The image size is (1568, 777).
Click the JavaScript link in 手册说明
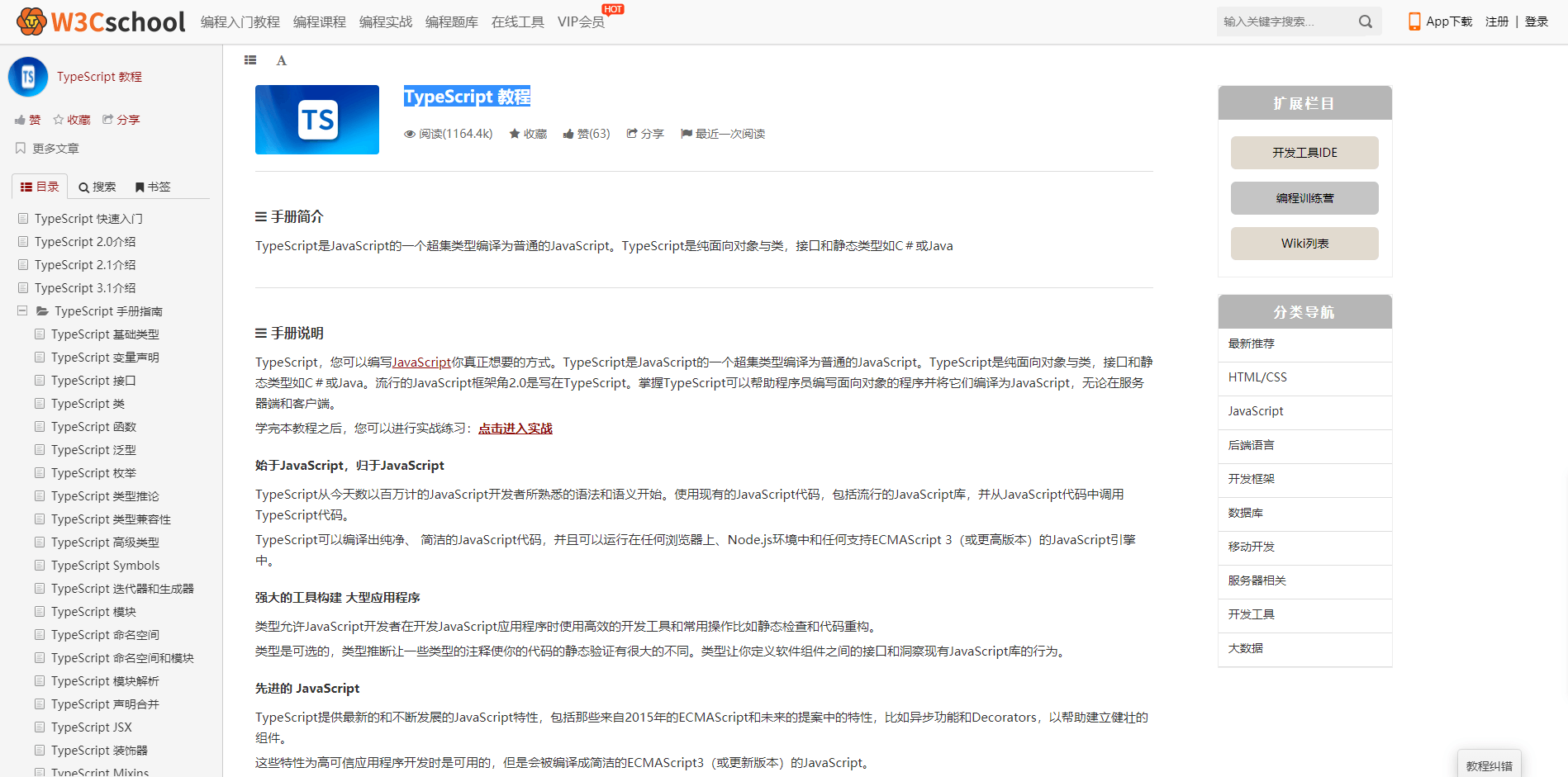tap(421, 362)
